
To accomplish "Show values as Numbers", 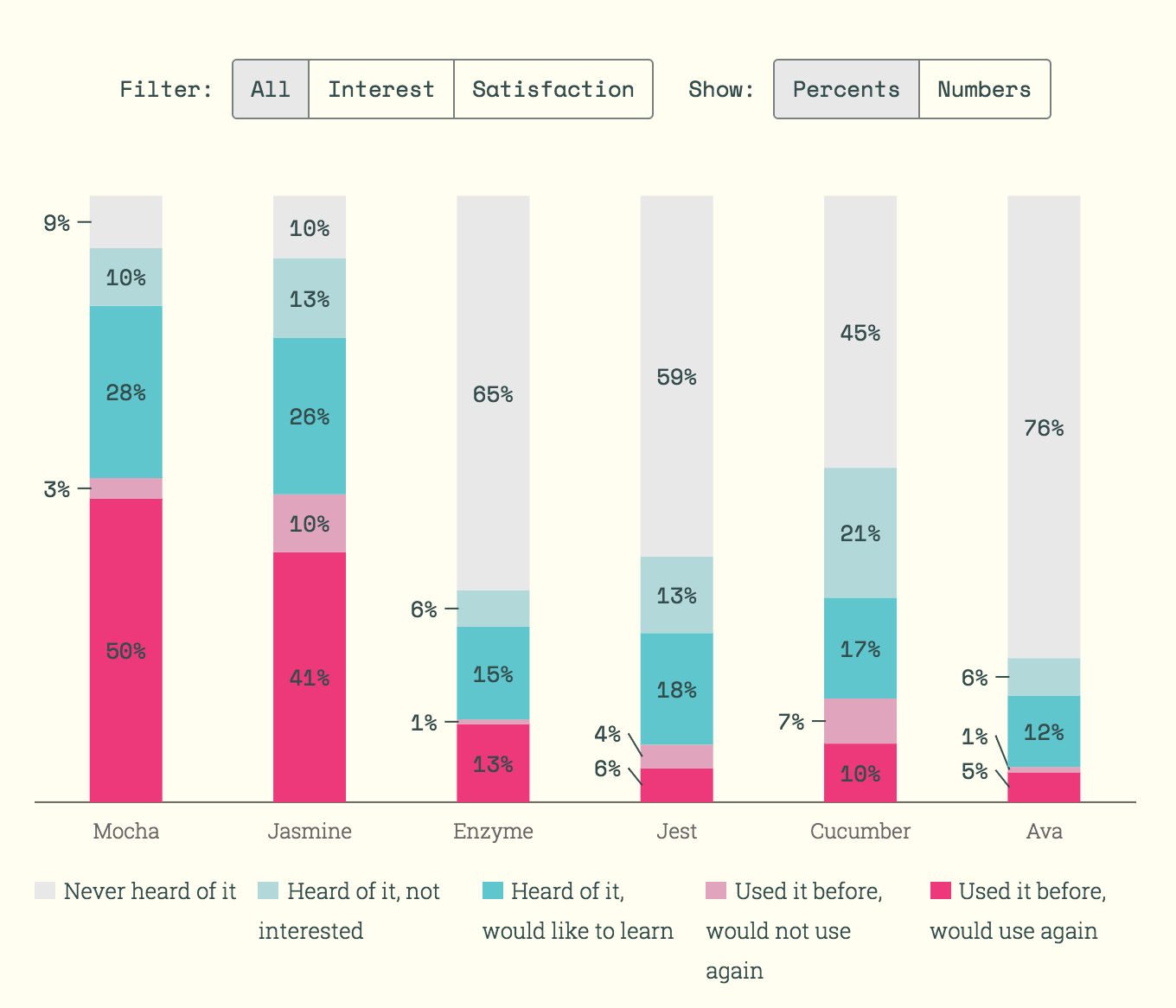I will pos(984,89).
